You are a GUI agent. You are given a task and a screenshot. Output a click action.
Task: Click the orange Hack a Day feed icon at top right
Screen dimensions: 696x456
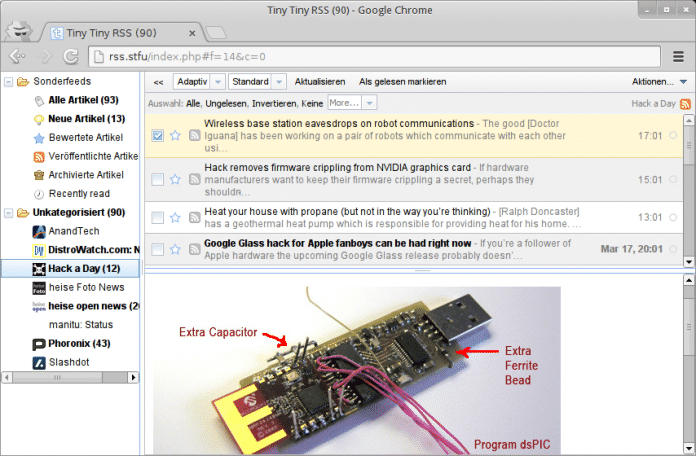685,103
